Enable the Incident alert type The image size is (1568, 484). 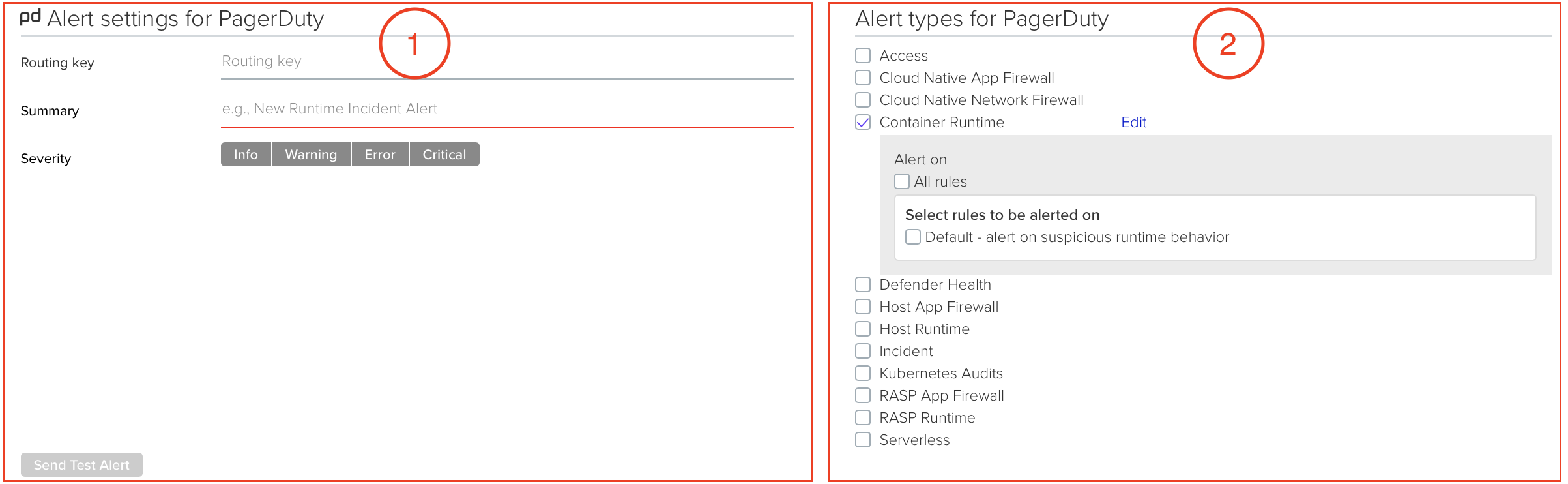863,351
